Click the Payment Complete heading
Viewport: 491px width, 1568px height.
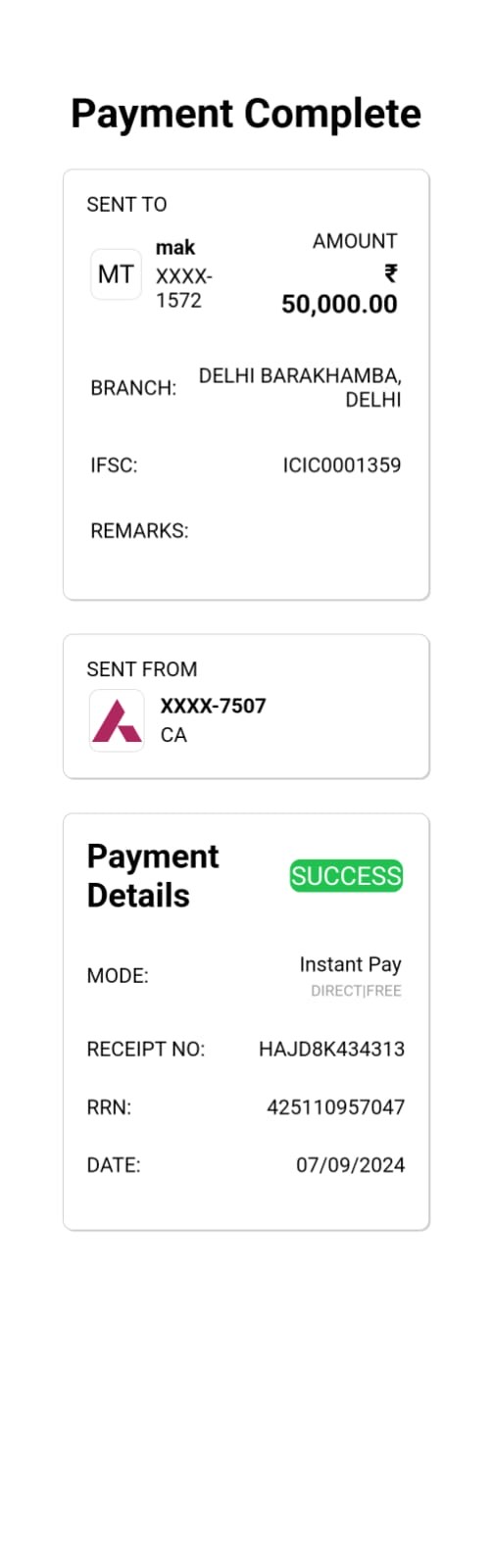point(246,114)
